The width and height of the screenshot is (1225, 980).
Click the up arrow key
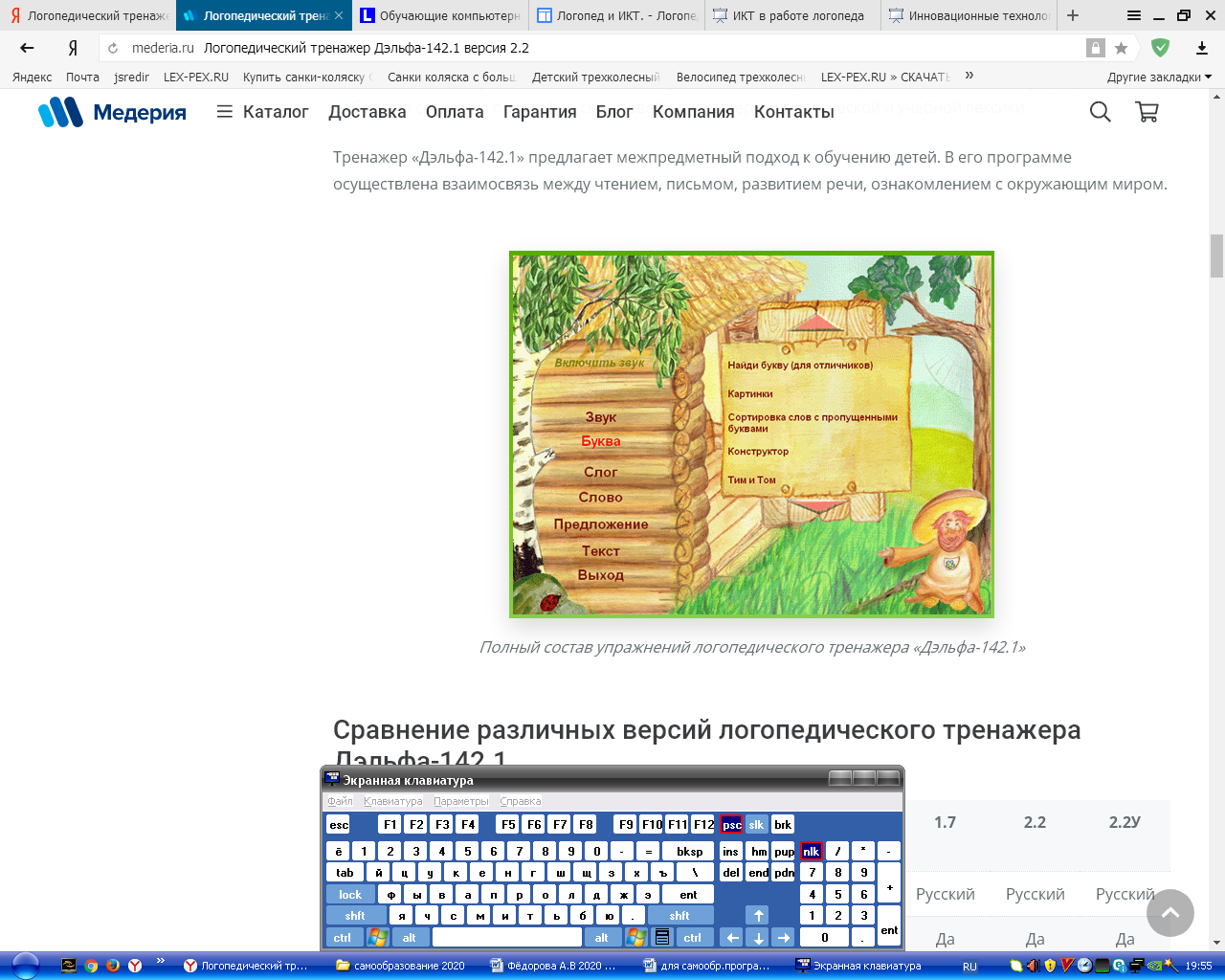pos(758,916)
